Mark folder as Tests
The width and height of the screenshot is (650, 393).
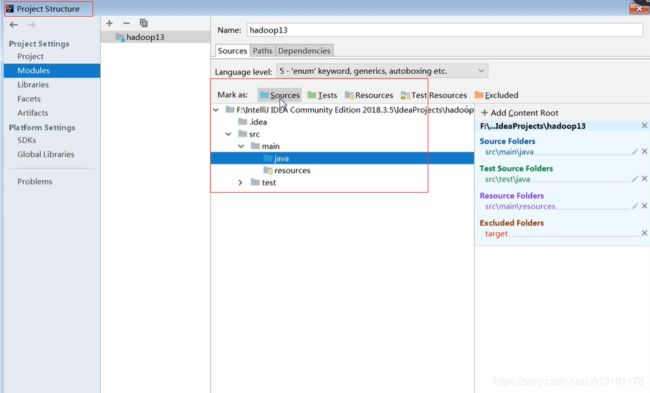pyautogui.click(x=322, y=95)
